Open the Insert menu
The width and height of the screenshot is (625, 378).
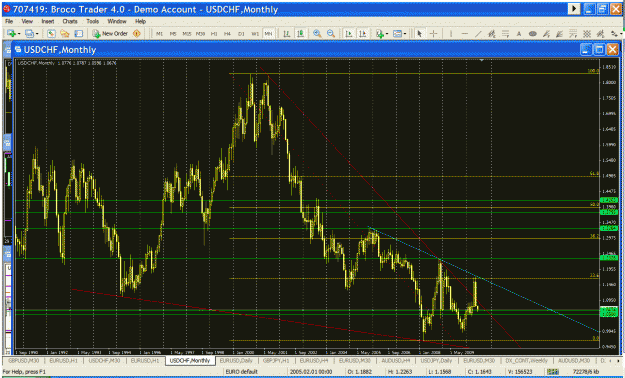(48, 22)
